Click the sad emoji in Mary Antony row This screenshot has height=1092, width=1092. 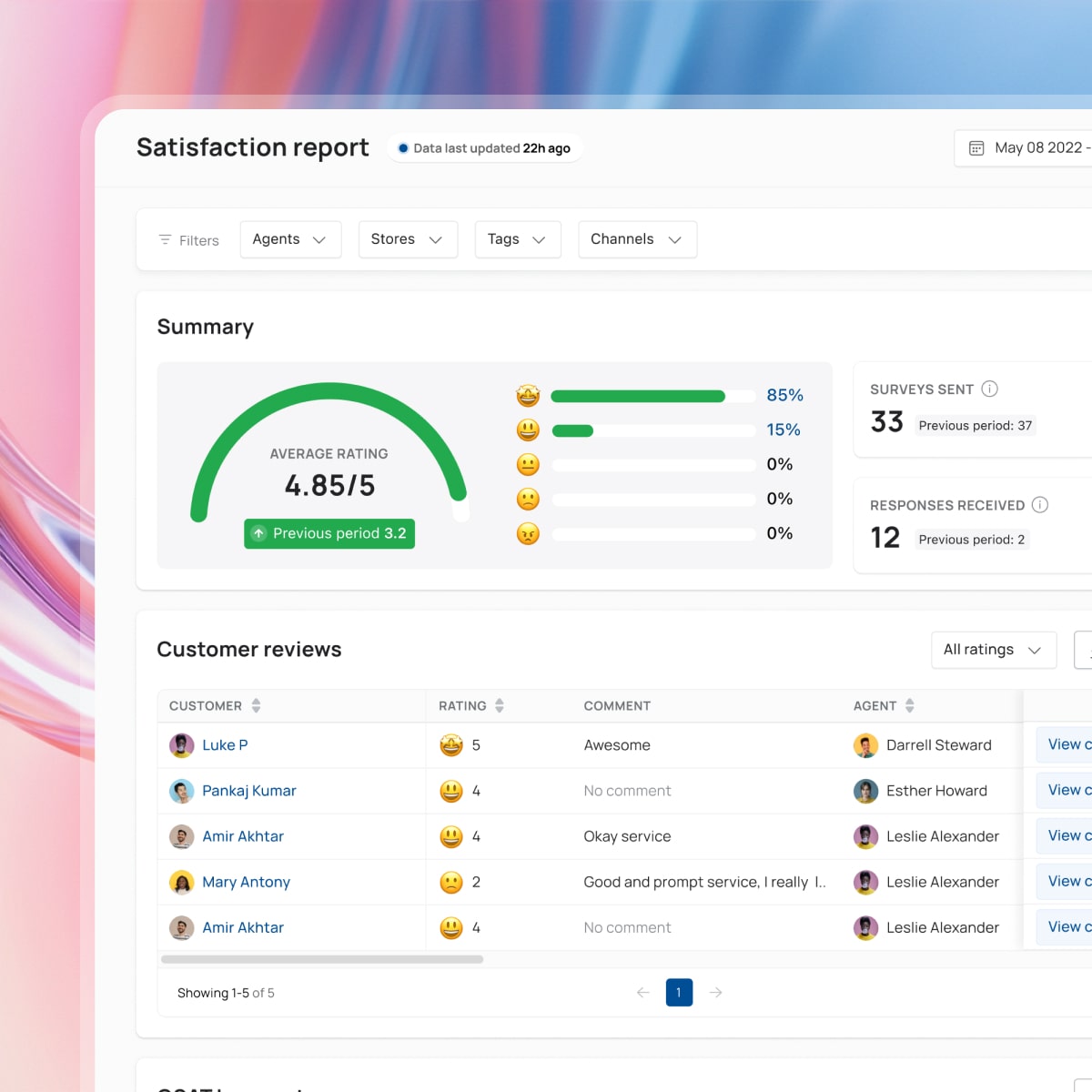[451, 882]
